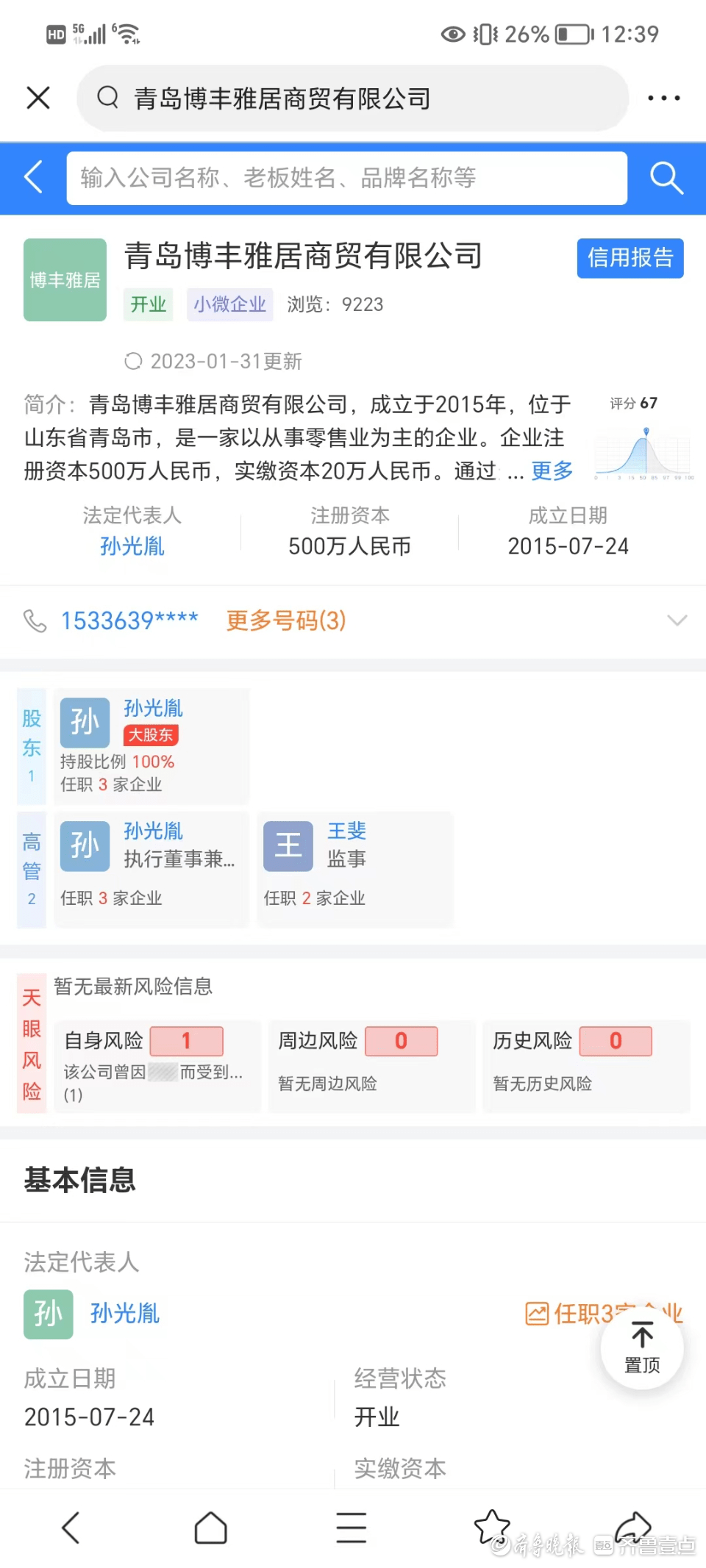Open 王斐 supervisor name link
This screenshot has width=706, height=1568.
[346, 831]
